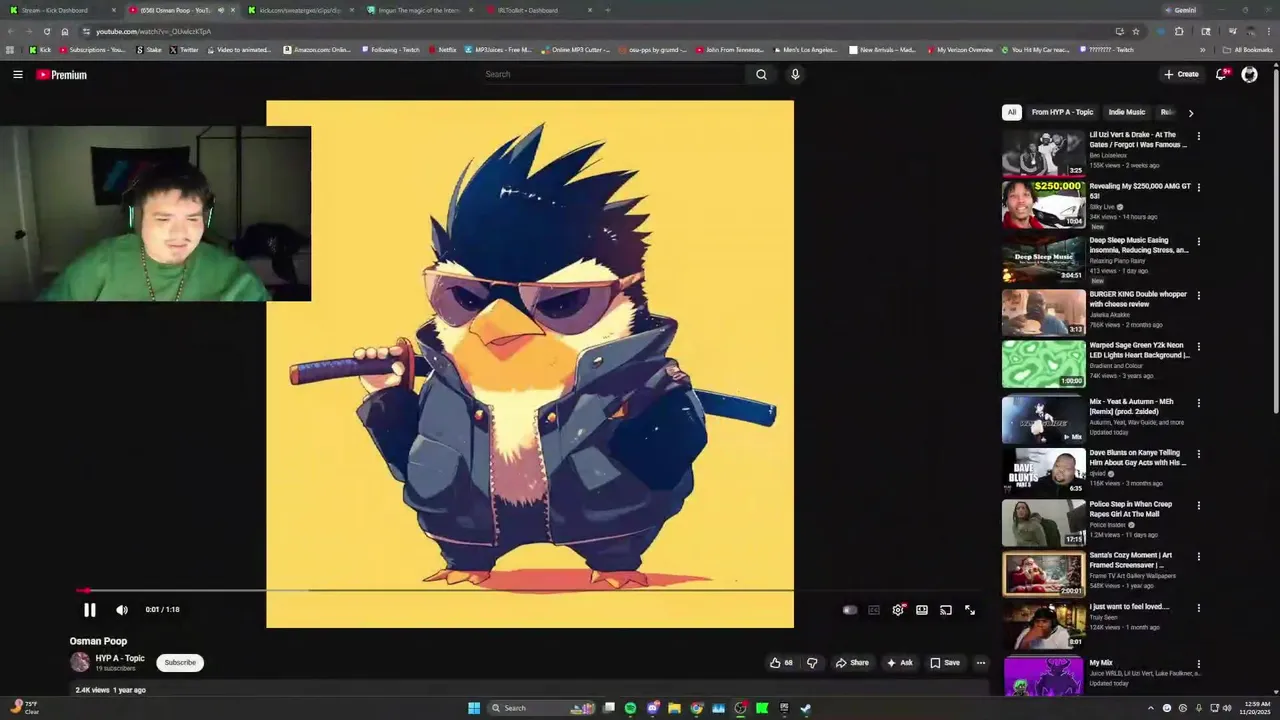Enter fullscreen mode
The height and width of the screenshot is (720, 1280).
(x=970, y=610)
